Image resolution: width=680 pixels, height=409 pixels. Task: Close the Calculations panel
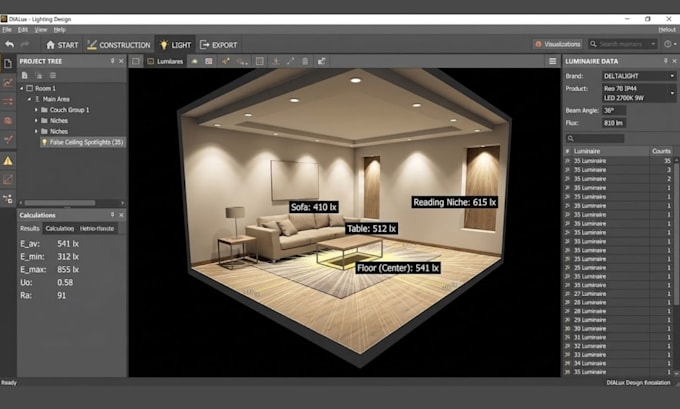121,215
